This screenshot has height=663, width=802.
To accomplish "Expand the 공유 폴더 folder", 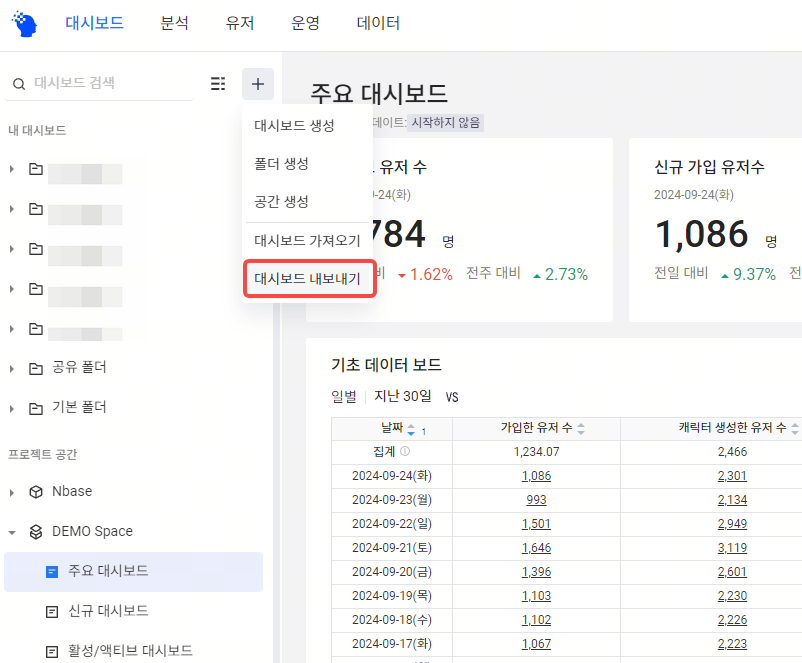I will 12,368.
